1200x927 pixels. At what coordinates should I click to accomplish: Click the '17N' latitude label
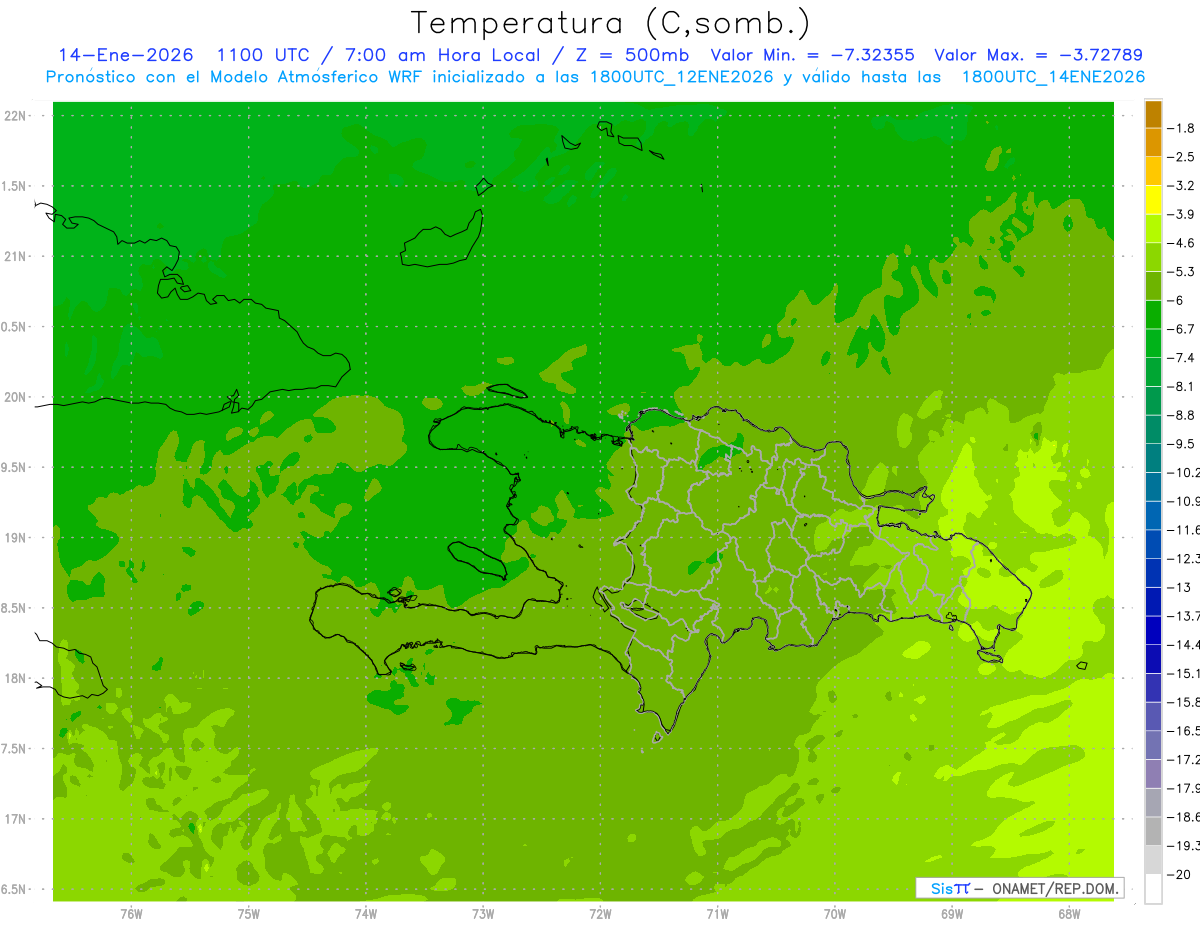(15, 819)
